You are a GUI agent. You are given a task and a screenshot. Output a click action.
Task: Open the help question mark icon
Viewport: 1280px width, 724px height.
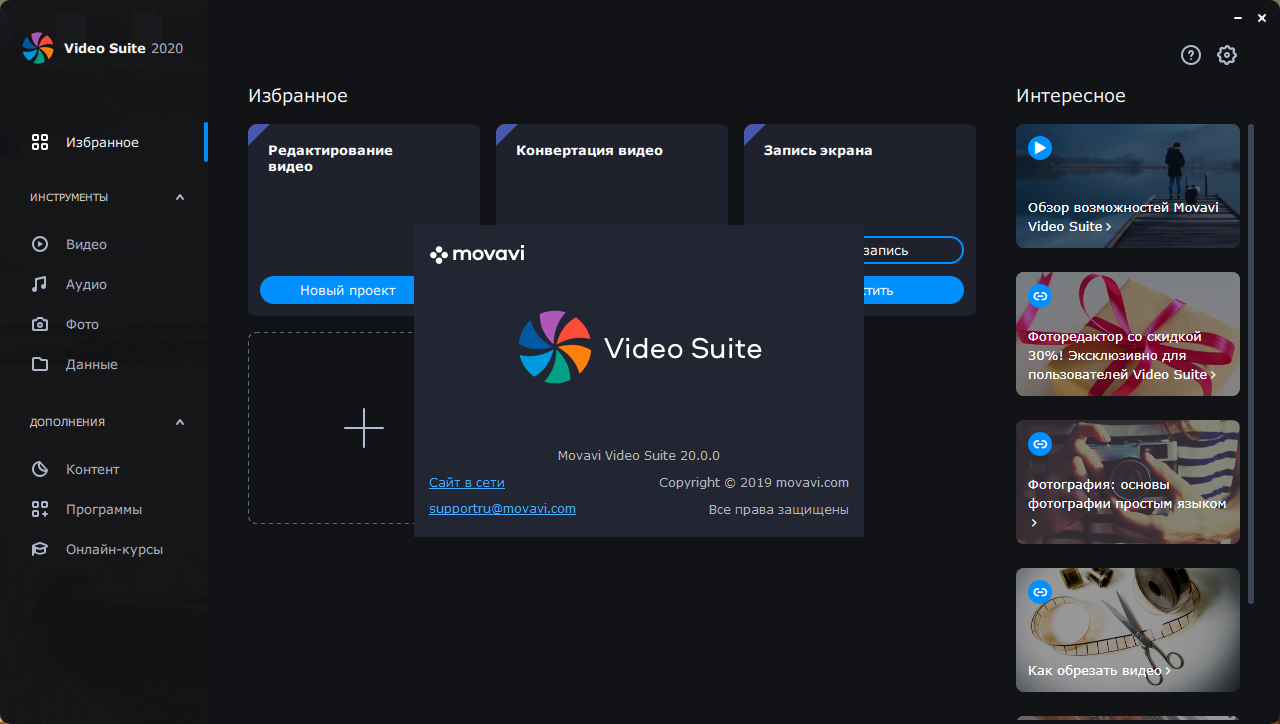coord(1190,55)
